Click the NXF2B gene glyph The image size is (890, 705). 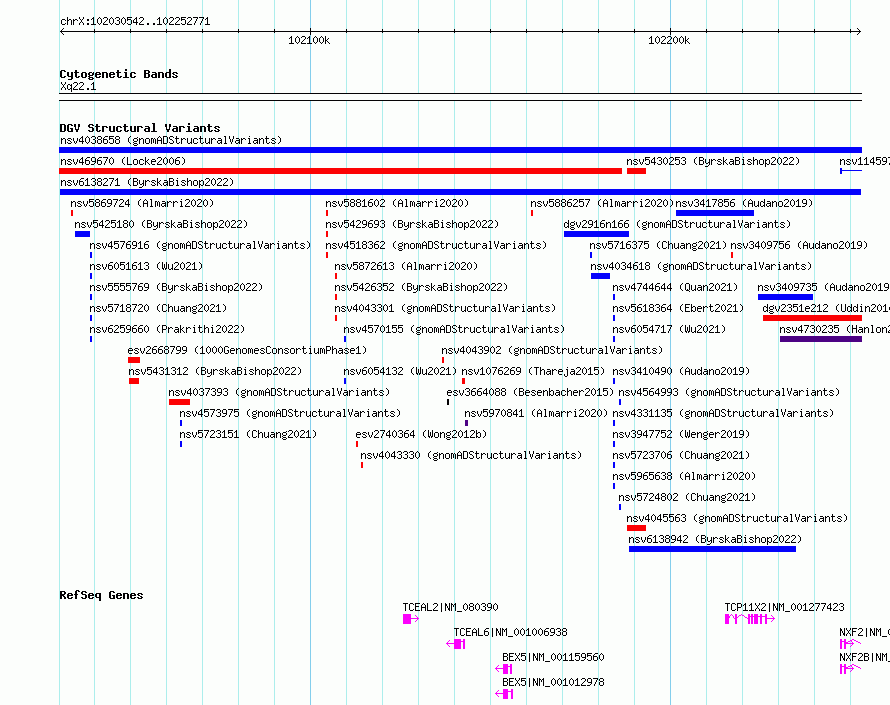(x=850, y=669)
